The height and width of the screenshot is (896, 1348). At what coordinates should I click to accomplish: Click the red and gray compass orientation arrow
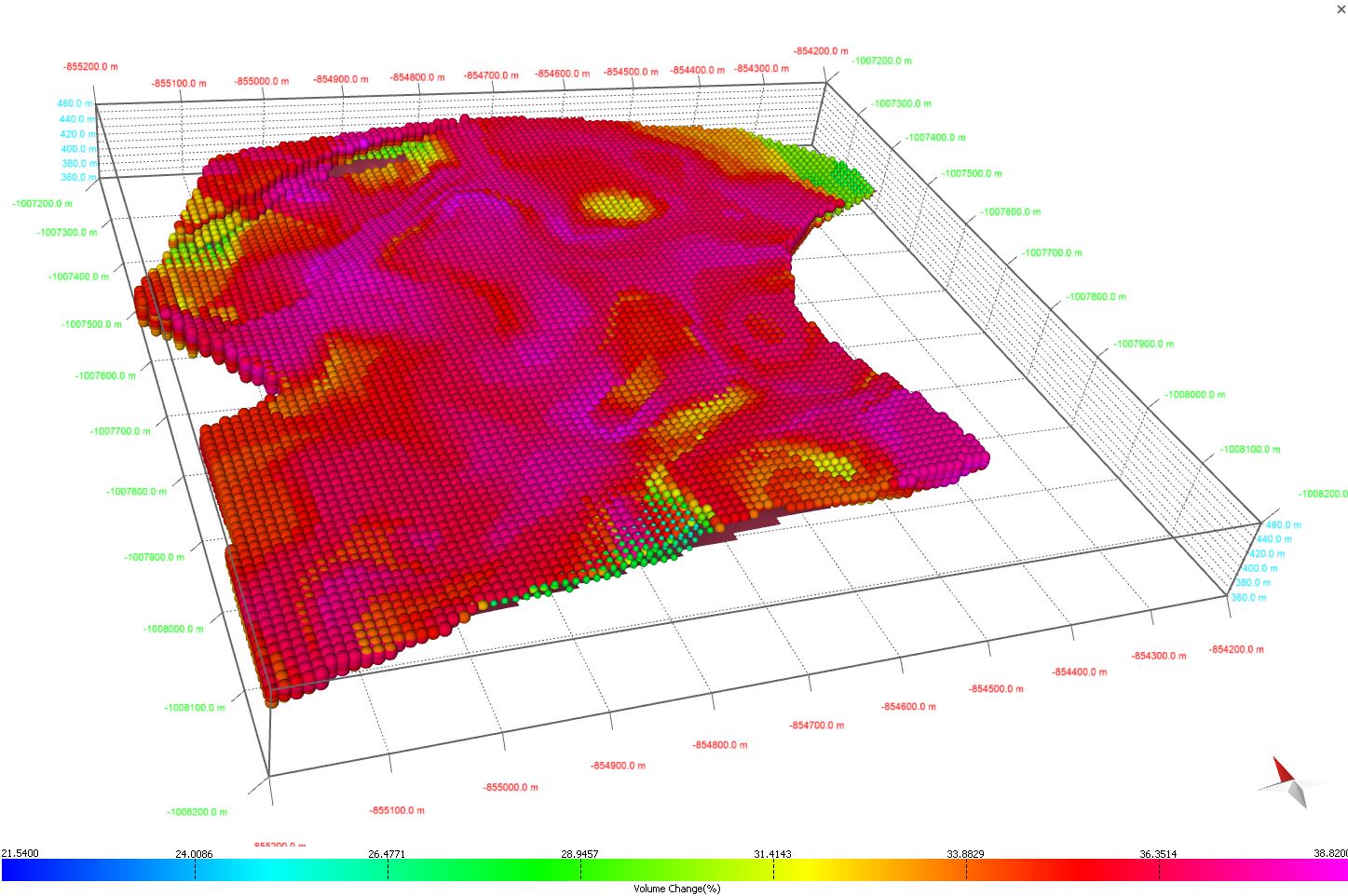click(1291, 782)
